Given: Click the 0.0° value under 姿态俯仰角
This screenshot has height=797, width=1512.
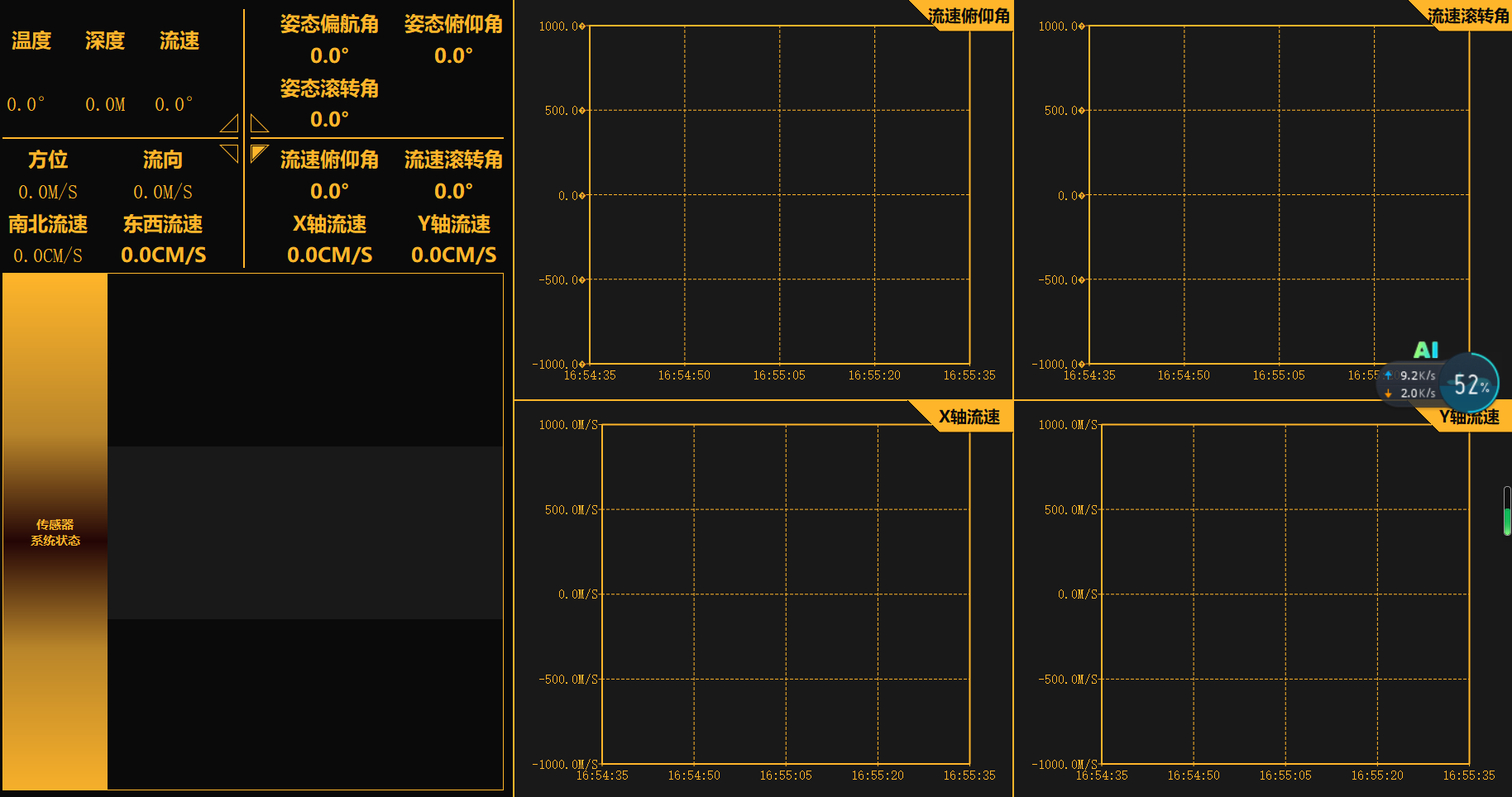Looking at the screenshot, I should (x=453, y=55).
